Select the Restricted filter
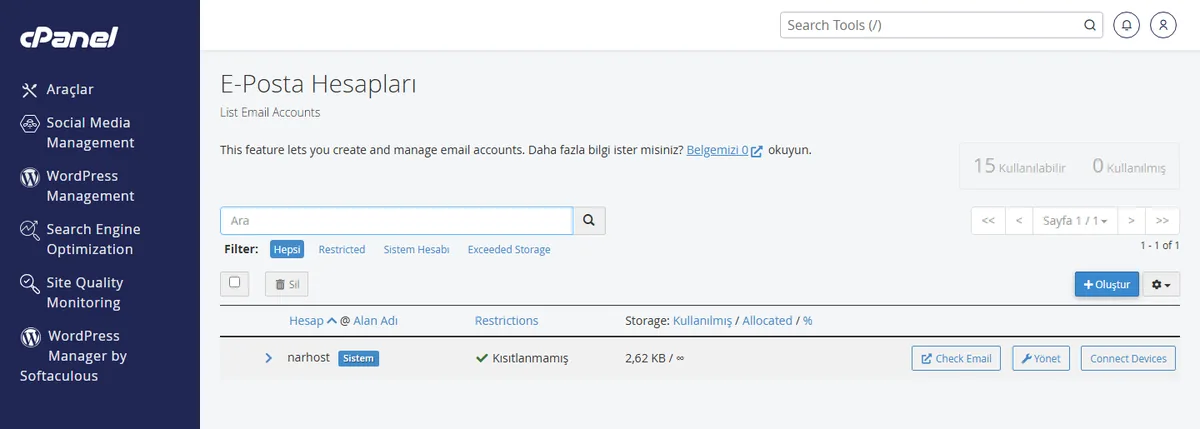The height and width of the screenshot is (429, 1200). [x=342, y=249]
